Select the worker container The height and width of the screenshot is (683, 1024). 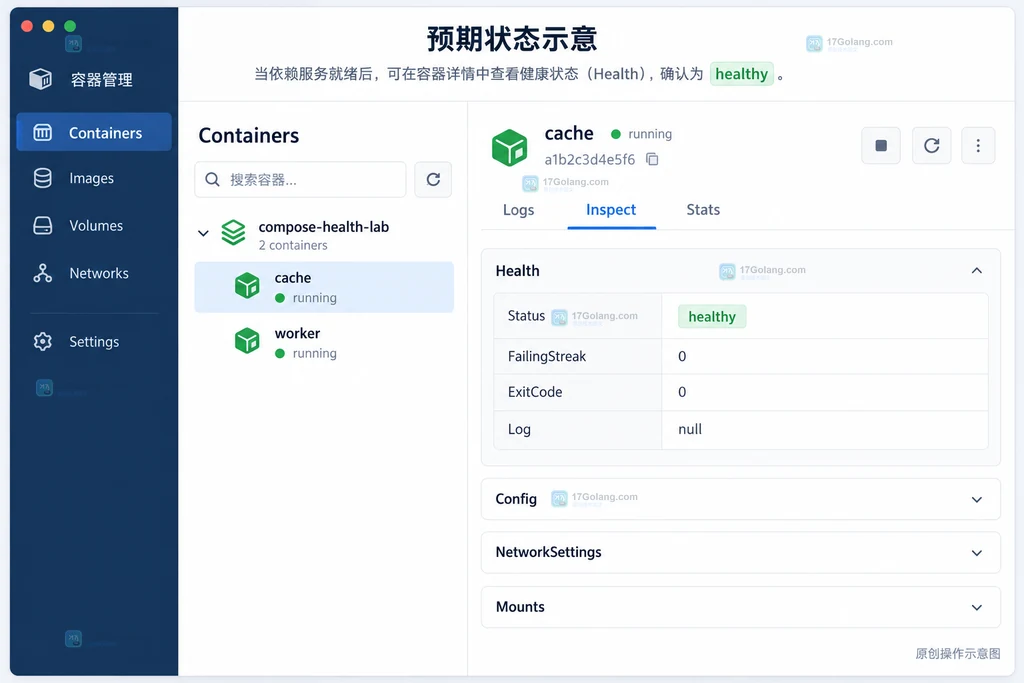click(324, 343)
